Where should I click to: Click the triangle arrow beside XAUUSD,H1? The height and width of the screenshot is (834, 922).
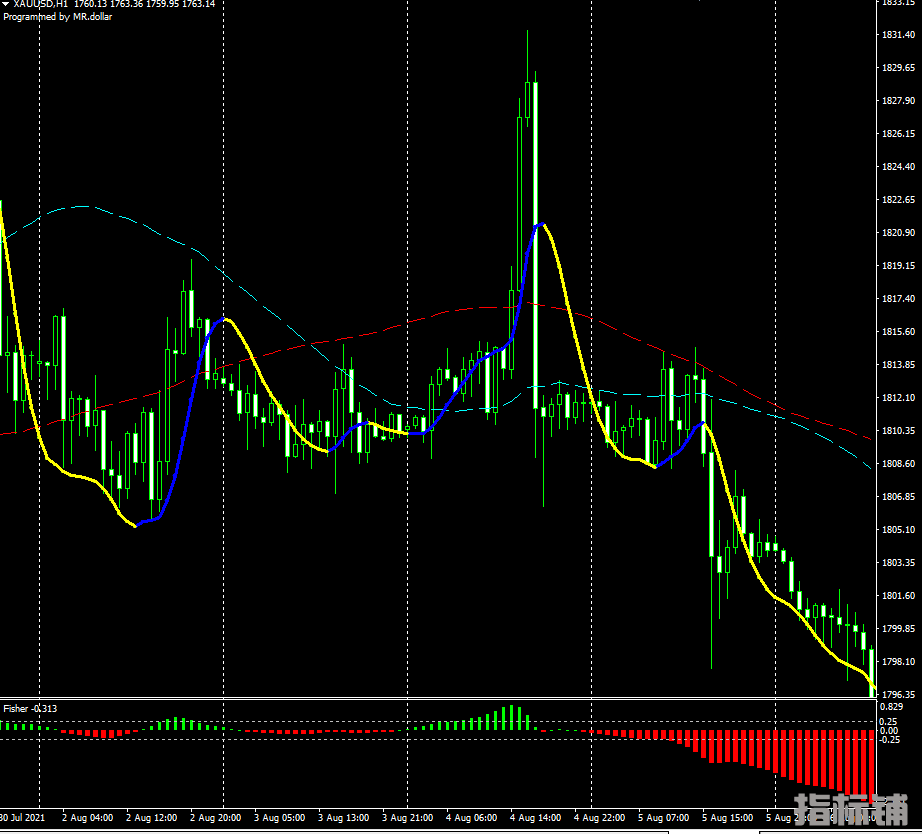6,4
